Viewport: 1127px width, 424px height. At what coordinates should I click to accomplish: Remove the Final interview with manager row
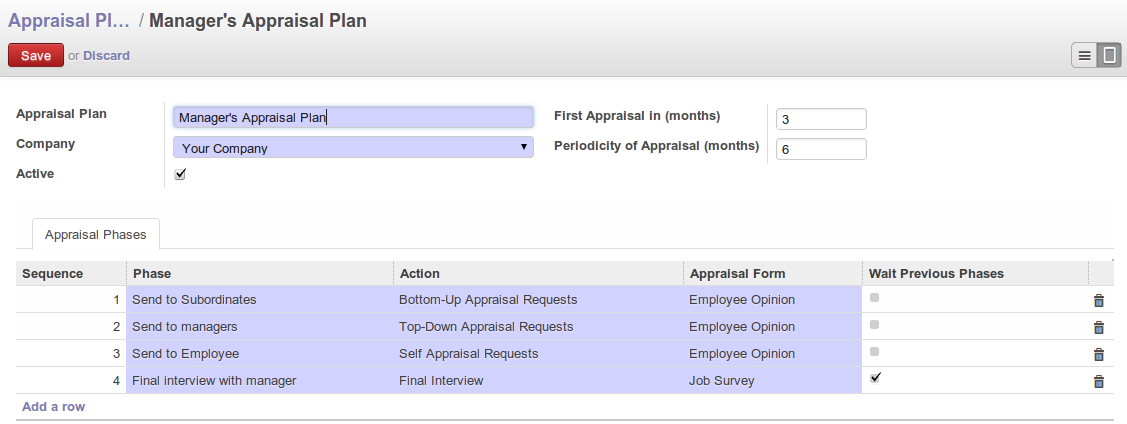click(x=1098, y=381)
